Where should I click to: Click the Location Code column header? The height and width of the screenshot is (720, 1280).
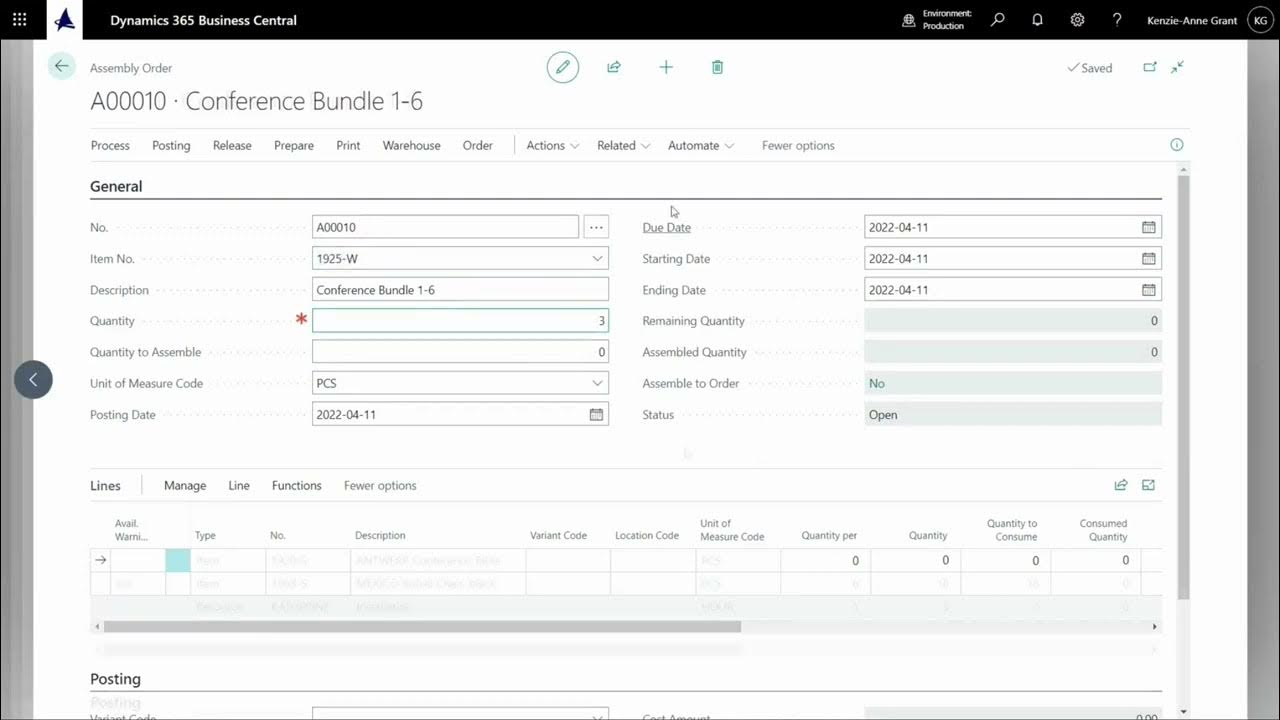pyautogui.click(x=647, y=535)
